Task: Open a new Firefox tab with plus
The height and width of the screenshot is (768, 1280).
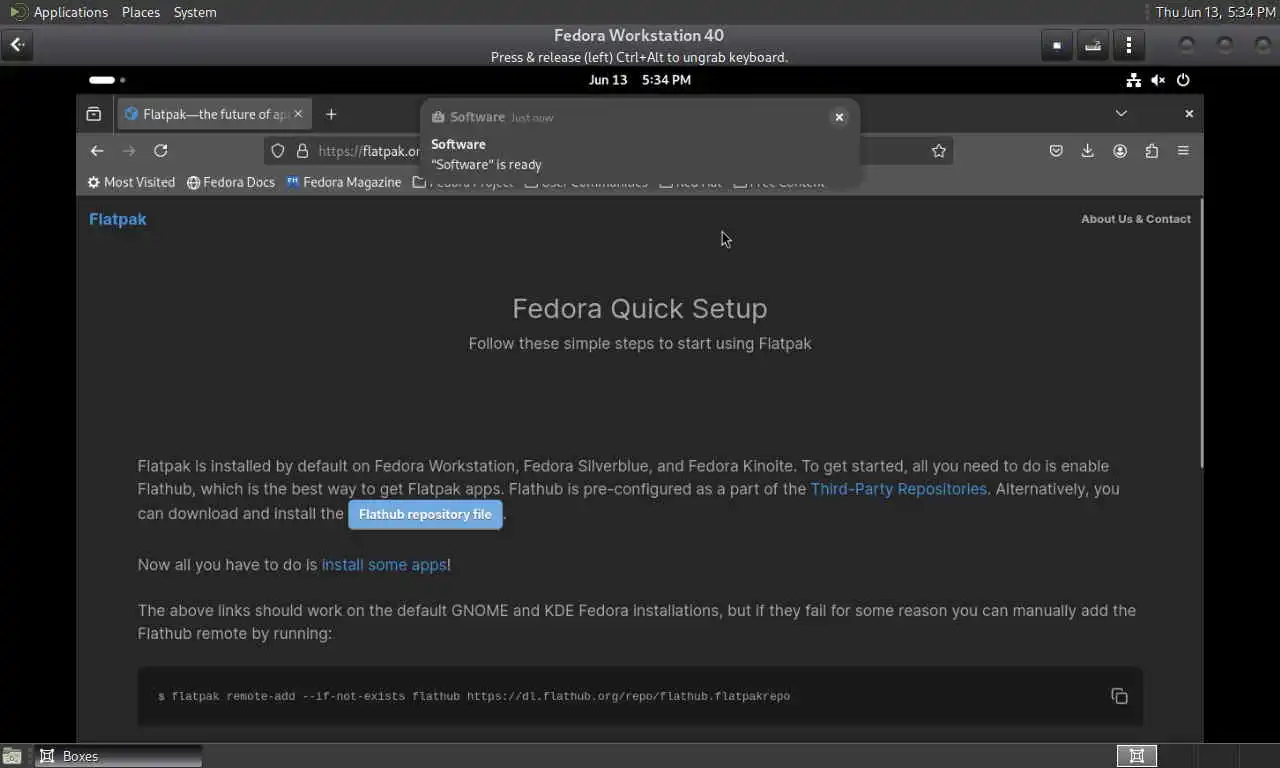Action: (x=331, y=114)
